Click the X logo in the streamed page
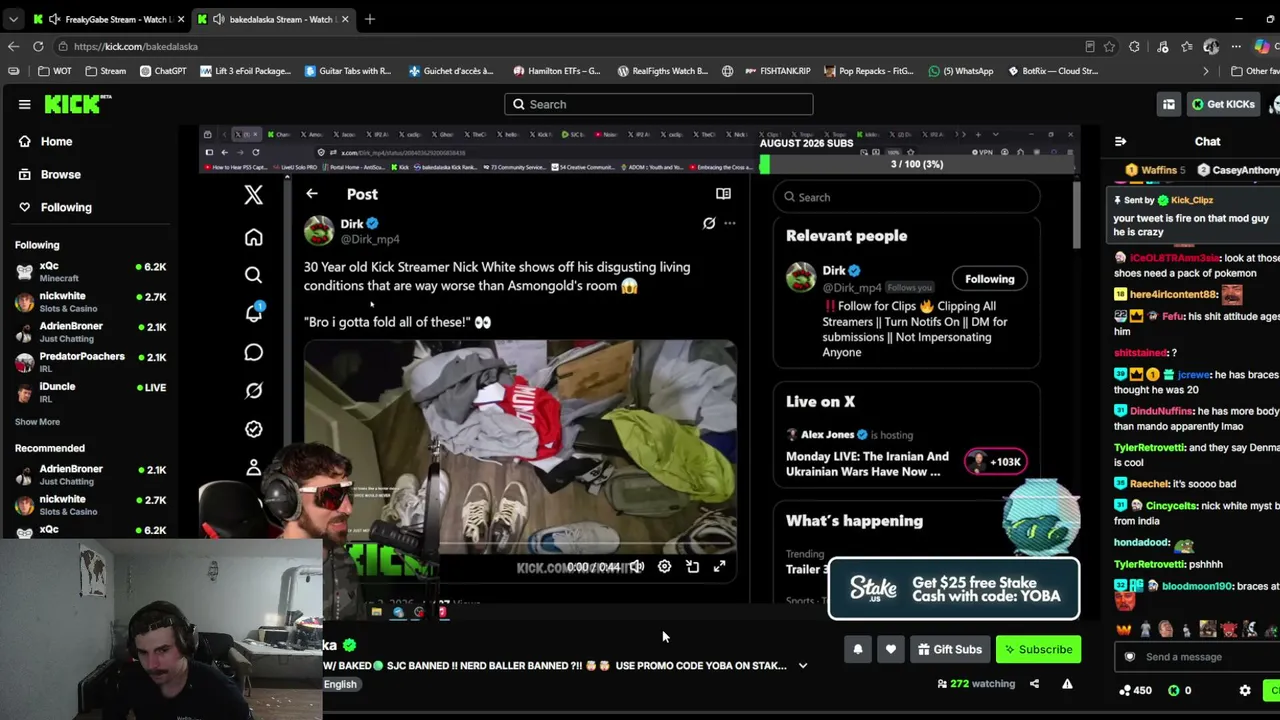 253,194
